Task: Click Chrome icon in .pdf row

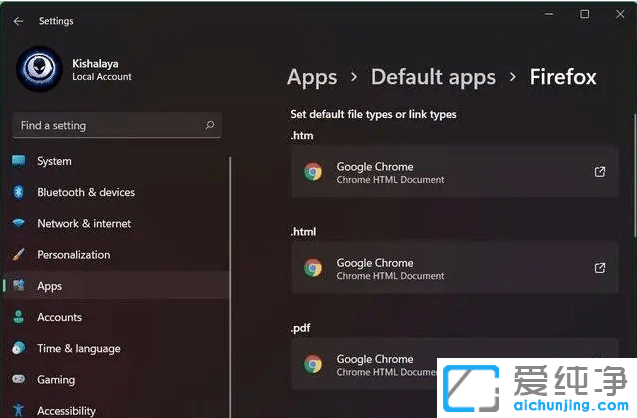Action: pos(313,364)
